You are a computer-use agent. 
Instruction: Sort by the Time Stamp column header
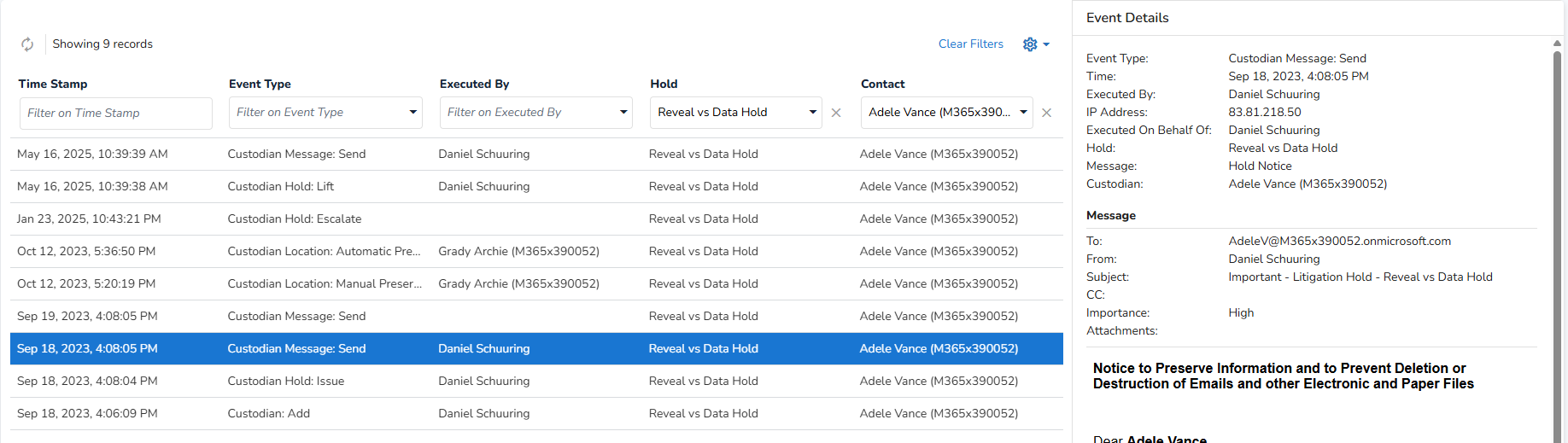click(53, 84)
